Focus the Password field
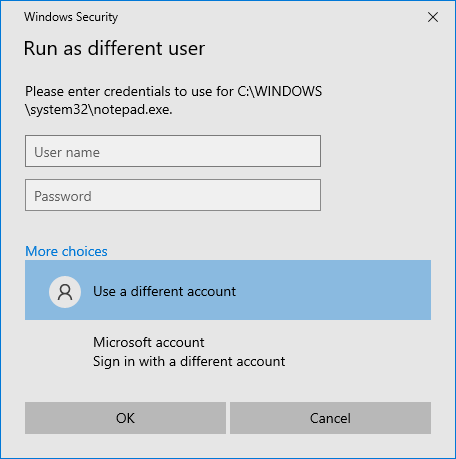 pyautogui.click(x=173, y=195)
